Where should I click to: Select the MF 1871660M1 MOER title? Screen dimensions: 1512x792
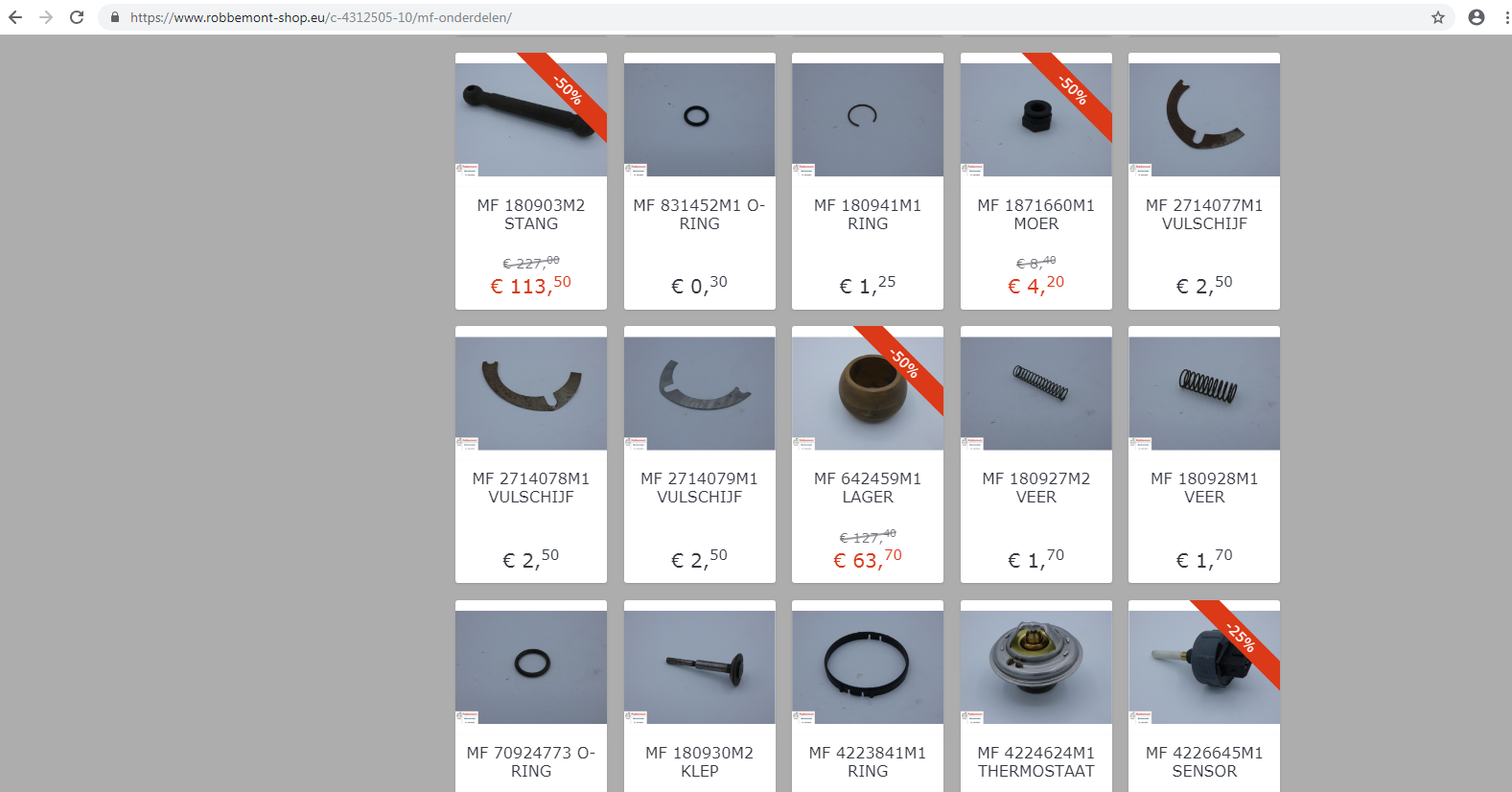pos(1035,215)
